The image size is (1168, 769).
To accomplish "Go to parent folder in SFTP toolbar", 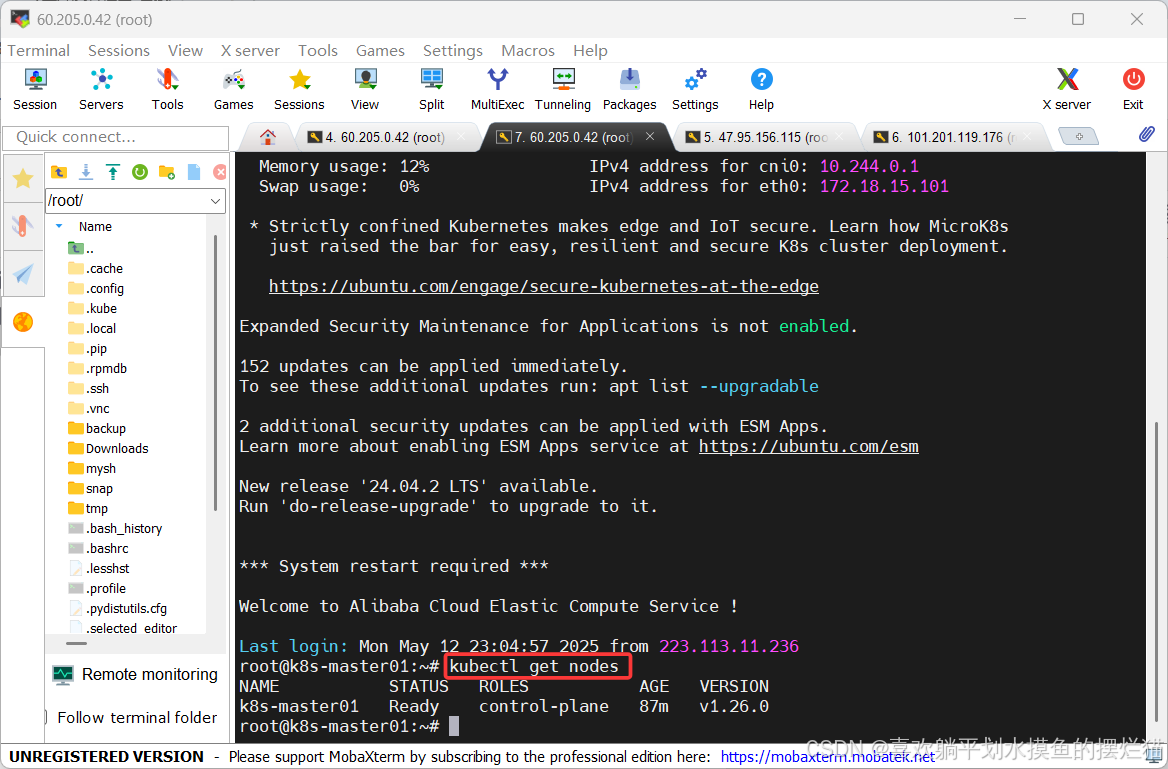I will coord(59,172).
